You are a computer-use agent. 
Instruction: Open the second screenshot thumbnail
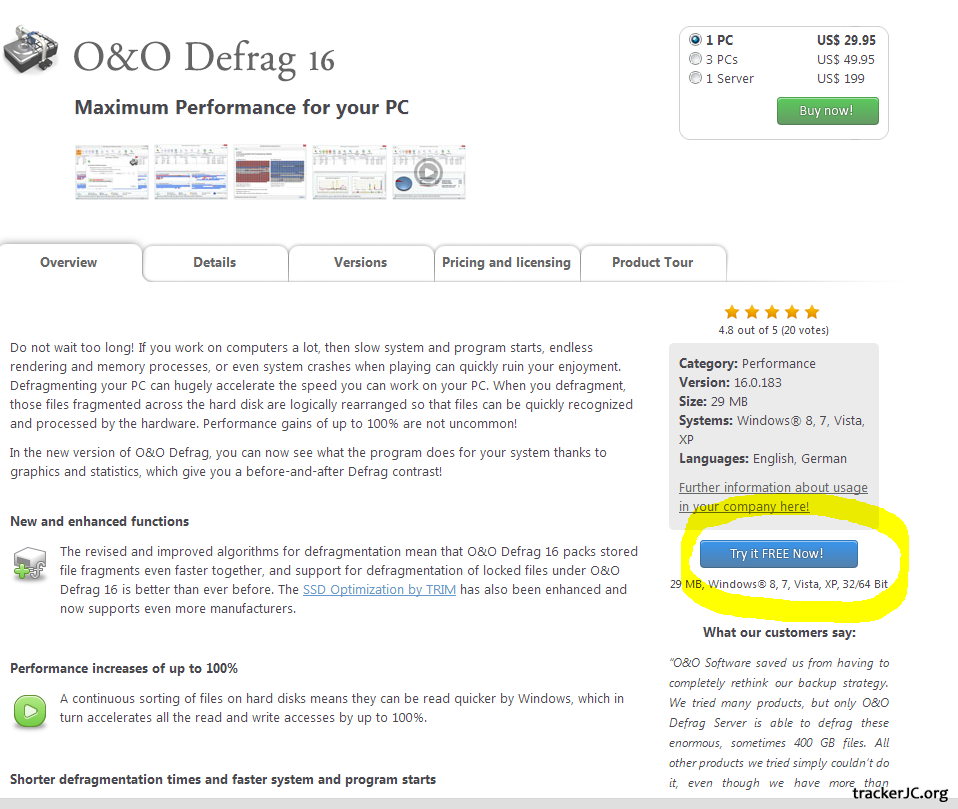190,172
